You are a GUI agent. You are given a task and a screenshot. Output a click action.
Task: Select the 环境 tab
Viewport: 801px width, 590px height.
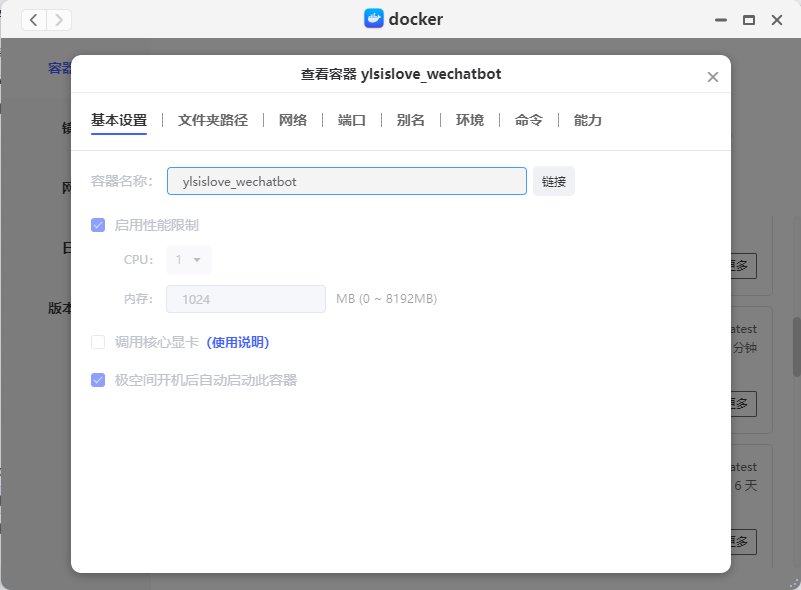coord(470,120)
